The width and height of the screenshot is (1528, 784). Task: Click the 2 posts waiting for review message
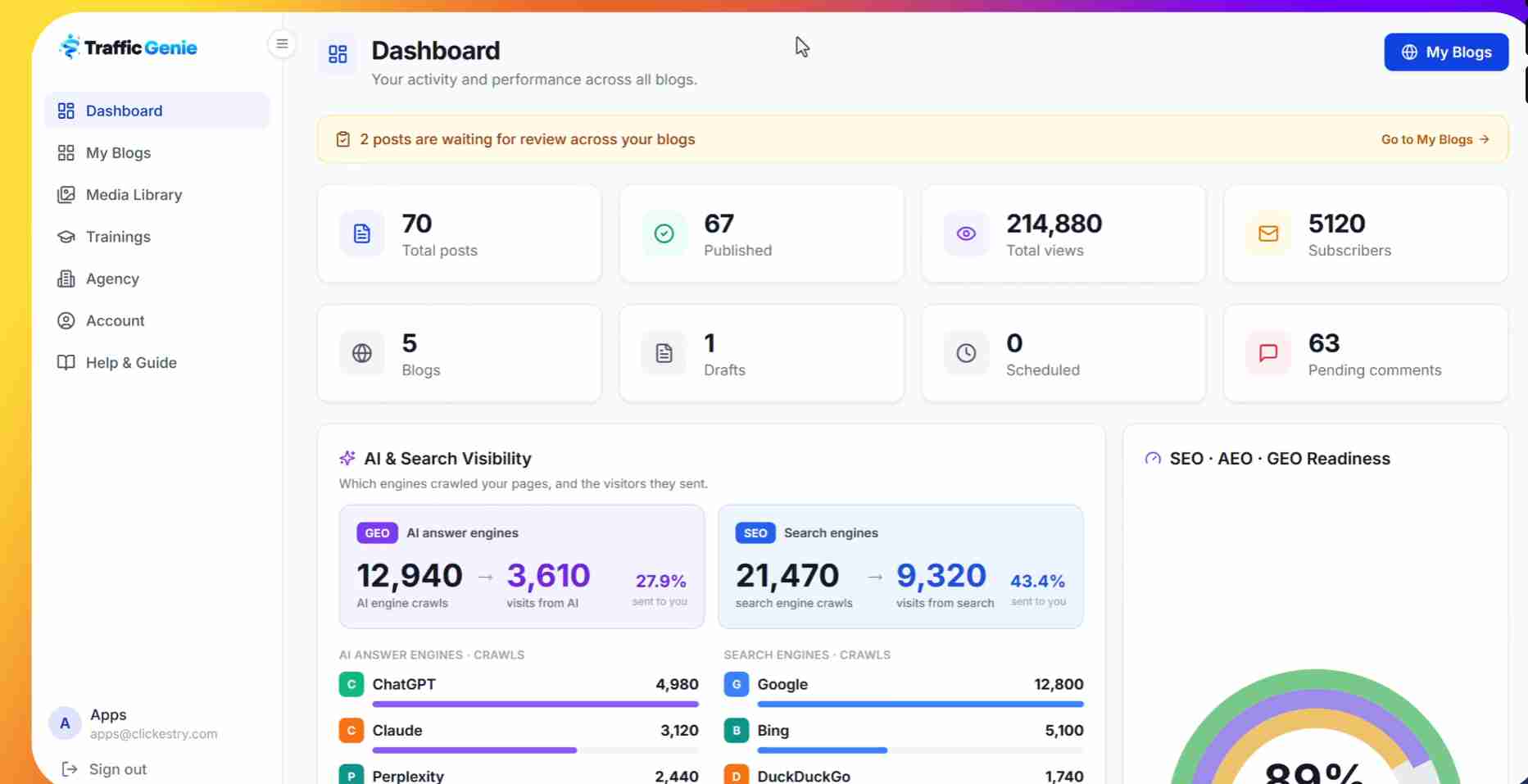coord(528,139)
